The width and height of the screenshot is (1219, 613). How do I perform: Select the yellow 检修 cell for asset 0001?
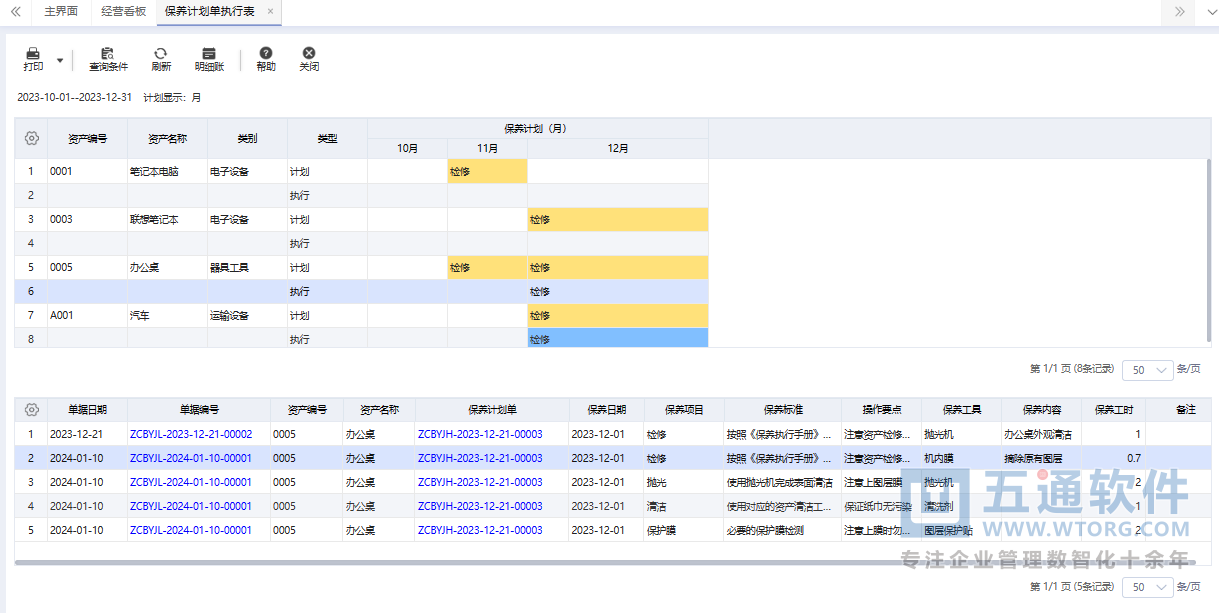pyautogui.click(x=488, y=171)
